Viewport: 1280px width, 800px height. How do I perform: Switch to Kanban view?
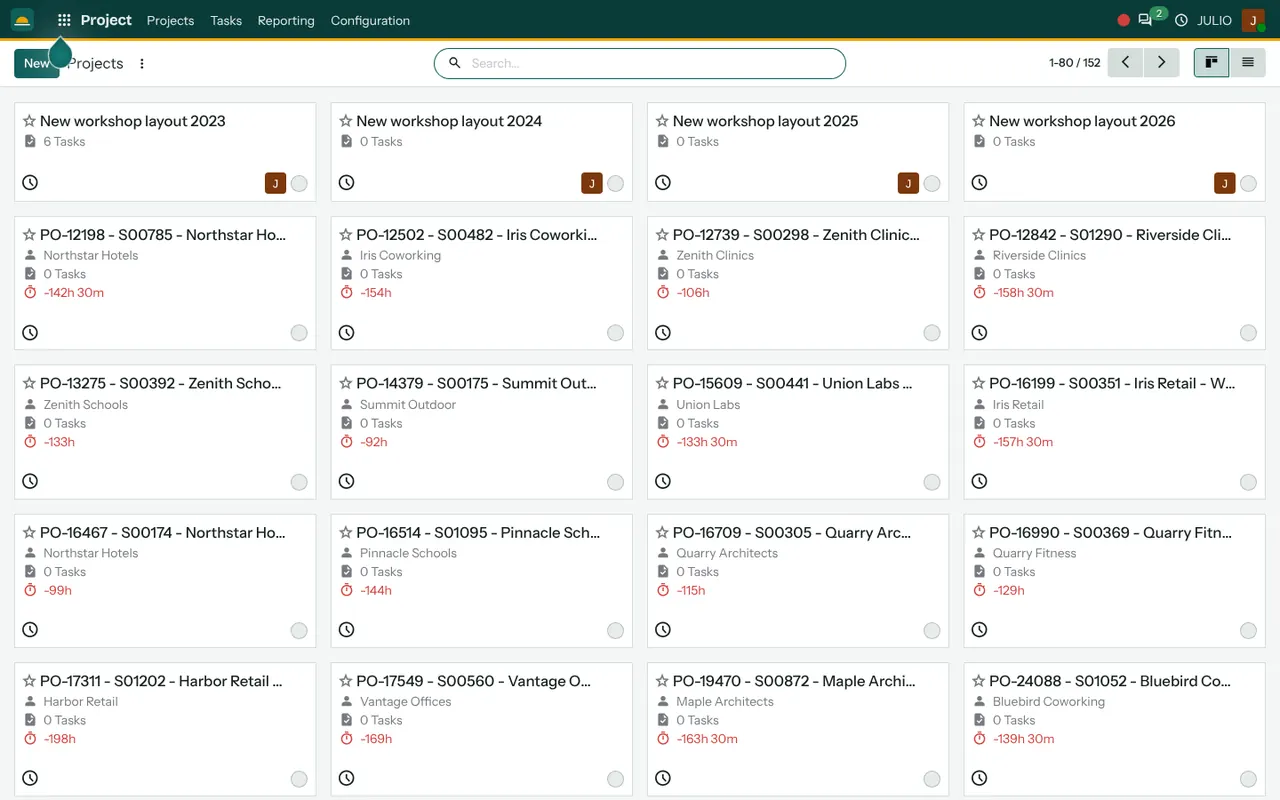click(x=1211, y=62)
